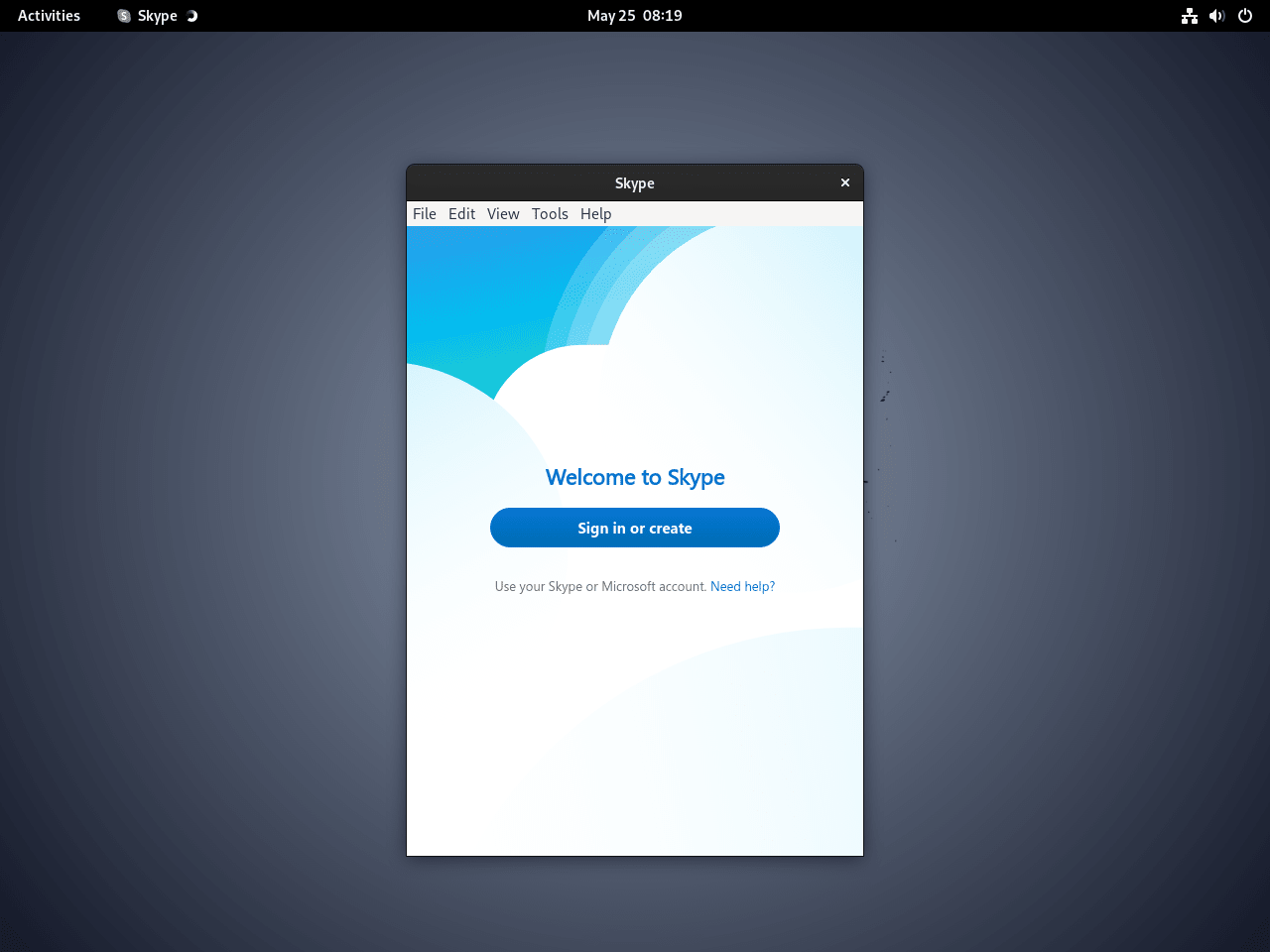This screenshot has width=1270, height=952.
Task: Follow the Need help? link
Action: click(742, 587)
